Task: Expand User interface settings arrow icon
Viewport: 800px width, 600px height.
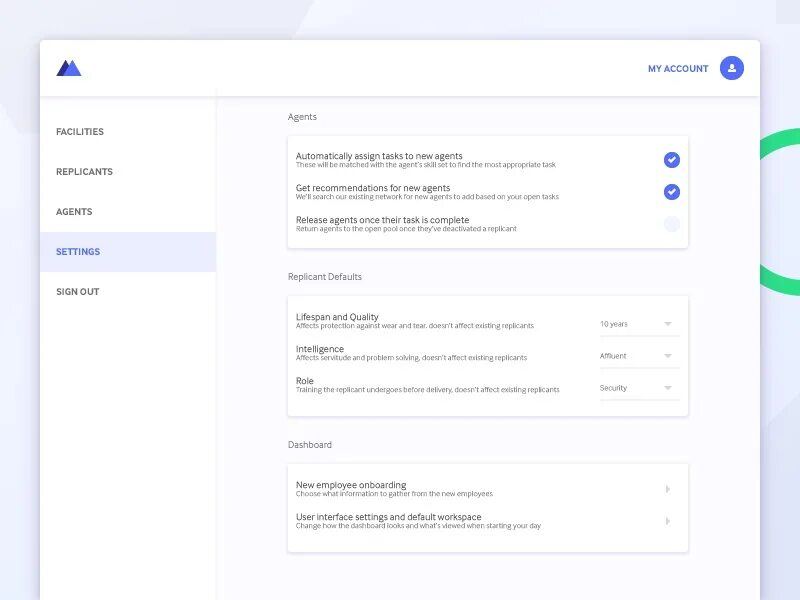Action: 667,521
